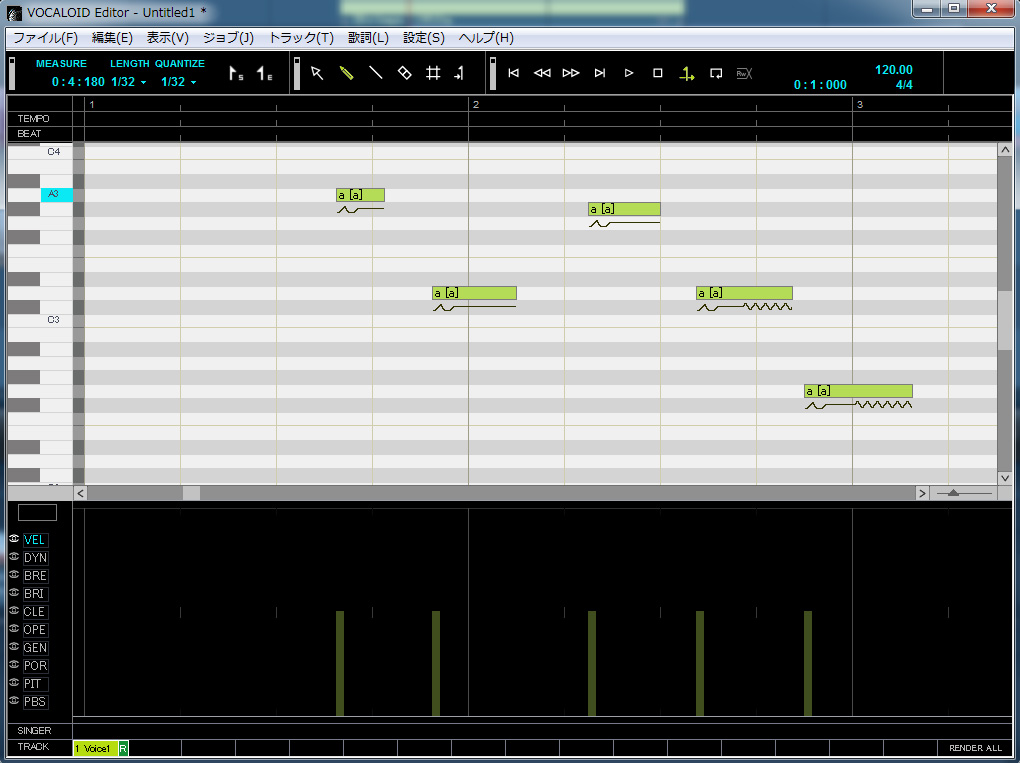
Task: Toggle the eye icon next to BRI
Action: click(x=14, y=593)
